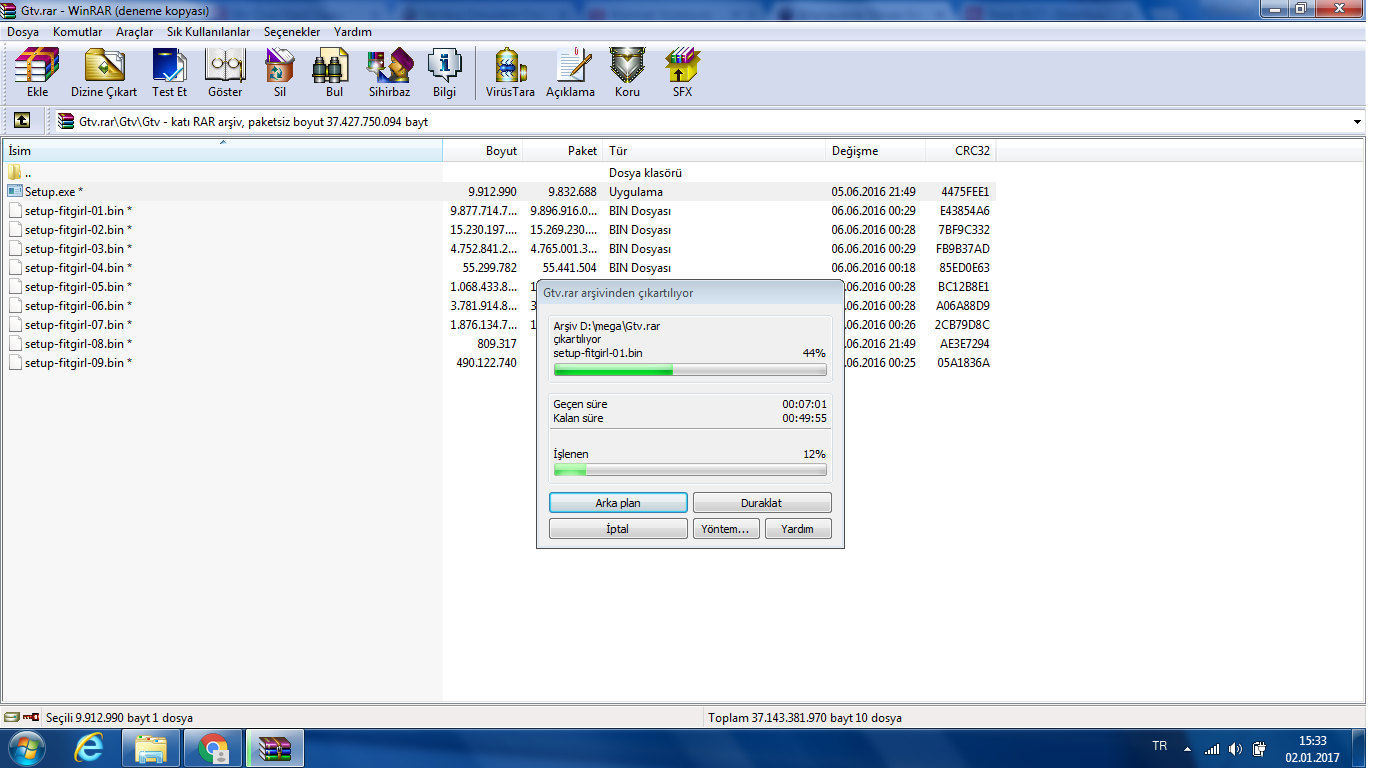Click the file extraction progress bar at 44%
Viewport: 1380px width, 769px height.
click(x=690, y=370)
